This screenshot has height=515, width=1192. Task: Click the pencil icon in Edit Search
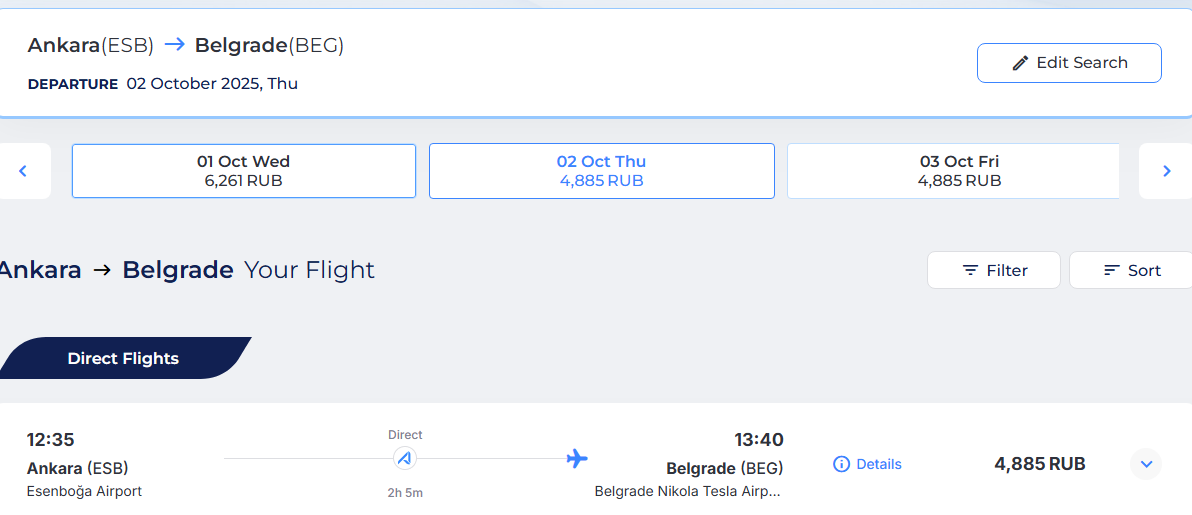[1020, 63]
